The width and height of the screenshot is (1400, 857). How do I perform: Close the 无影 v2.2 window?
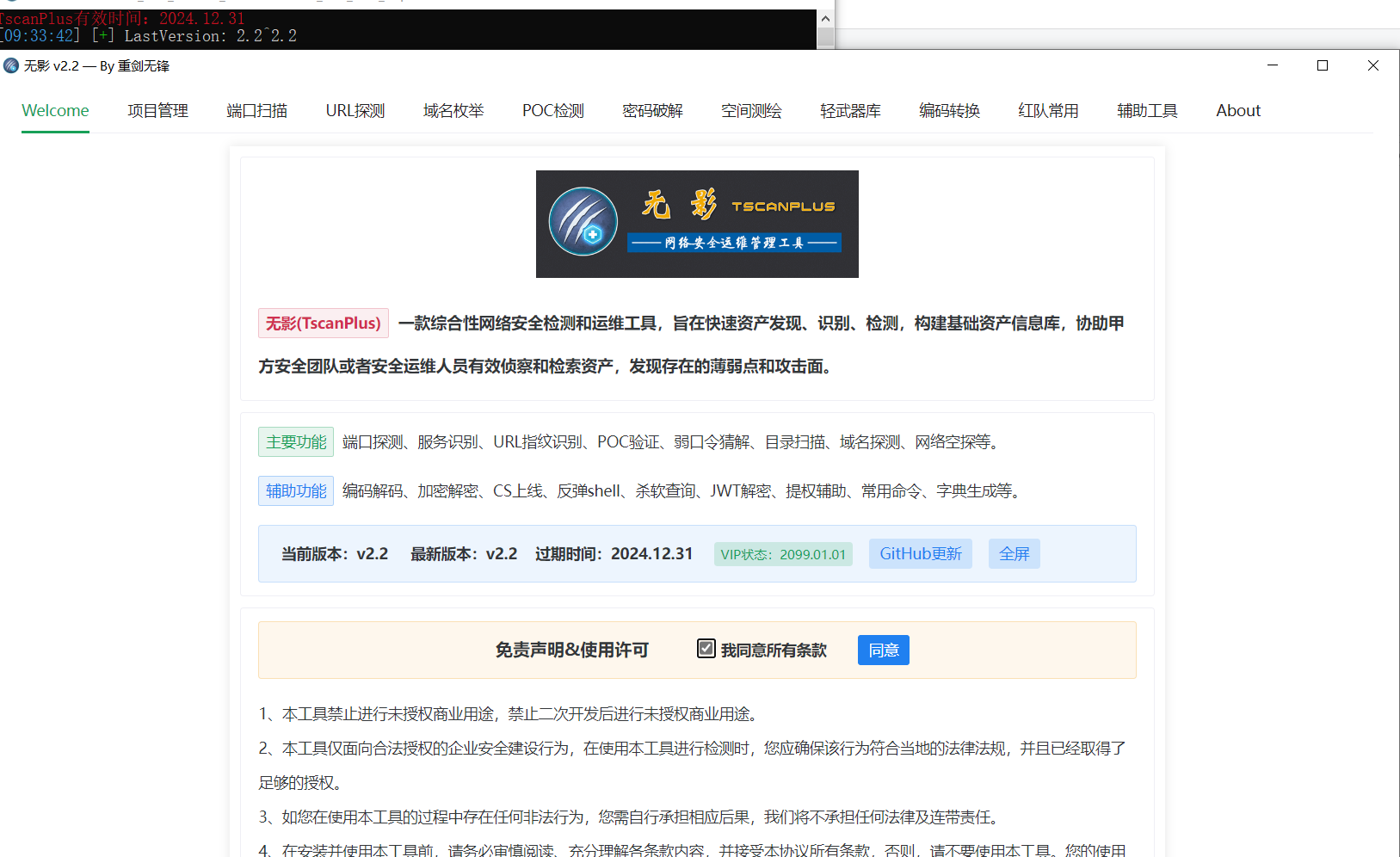[x=1373, y=65]
